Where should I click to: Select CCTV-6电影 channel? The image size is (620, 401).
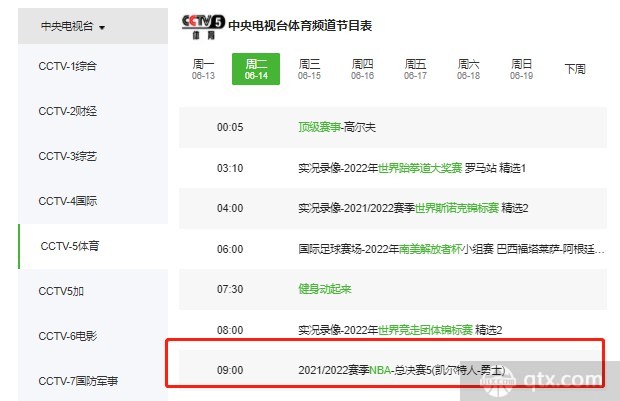pos(67,336)
